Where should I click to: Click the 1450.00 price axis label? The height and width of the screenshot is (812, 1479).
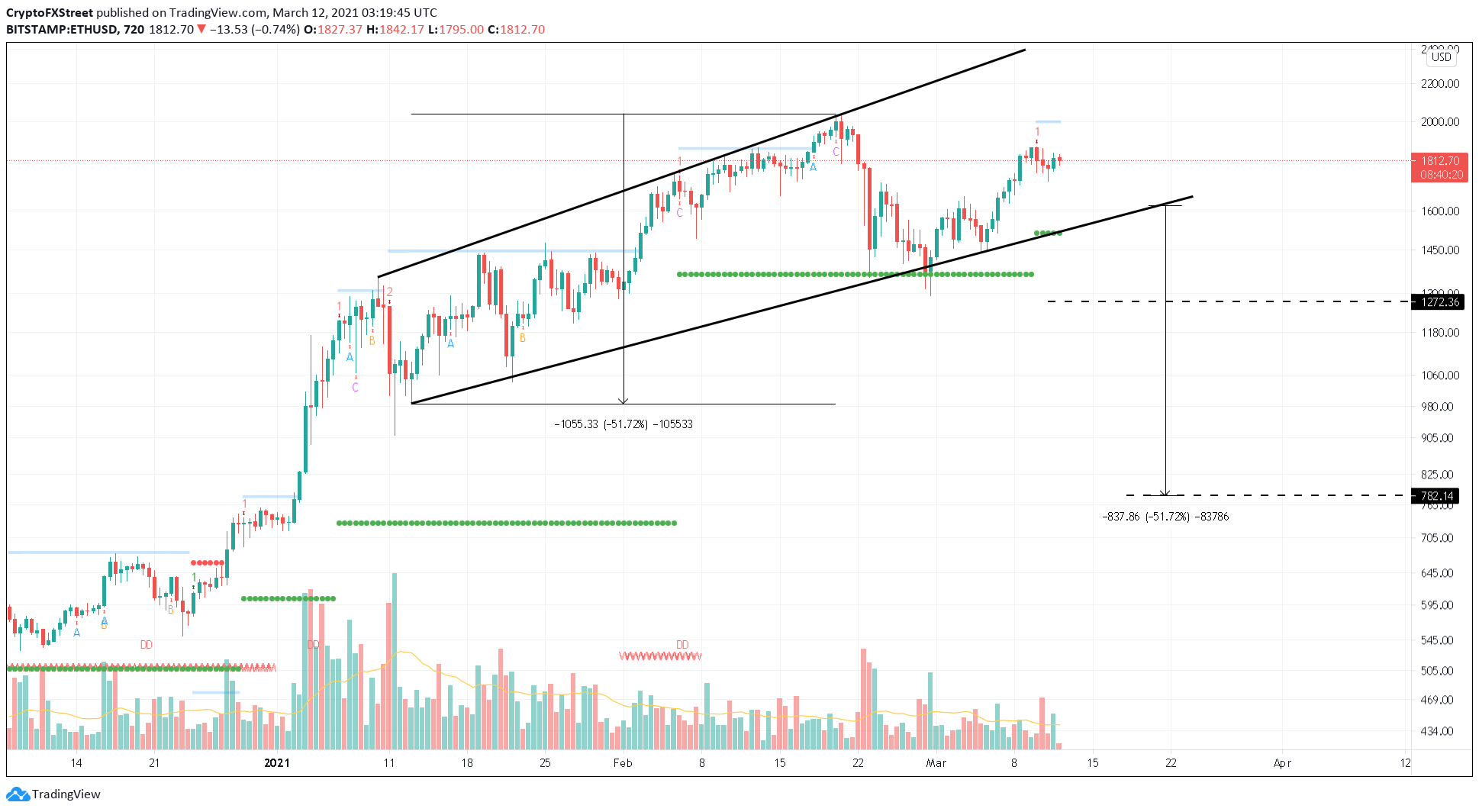pyautogui.click(x=1440, y=250)
